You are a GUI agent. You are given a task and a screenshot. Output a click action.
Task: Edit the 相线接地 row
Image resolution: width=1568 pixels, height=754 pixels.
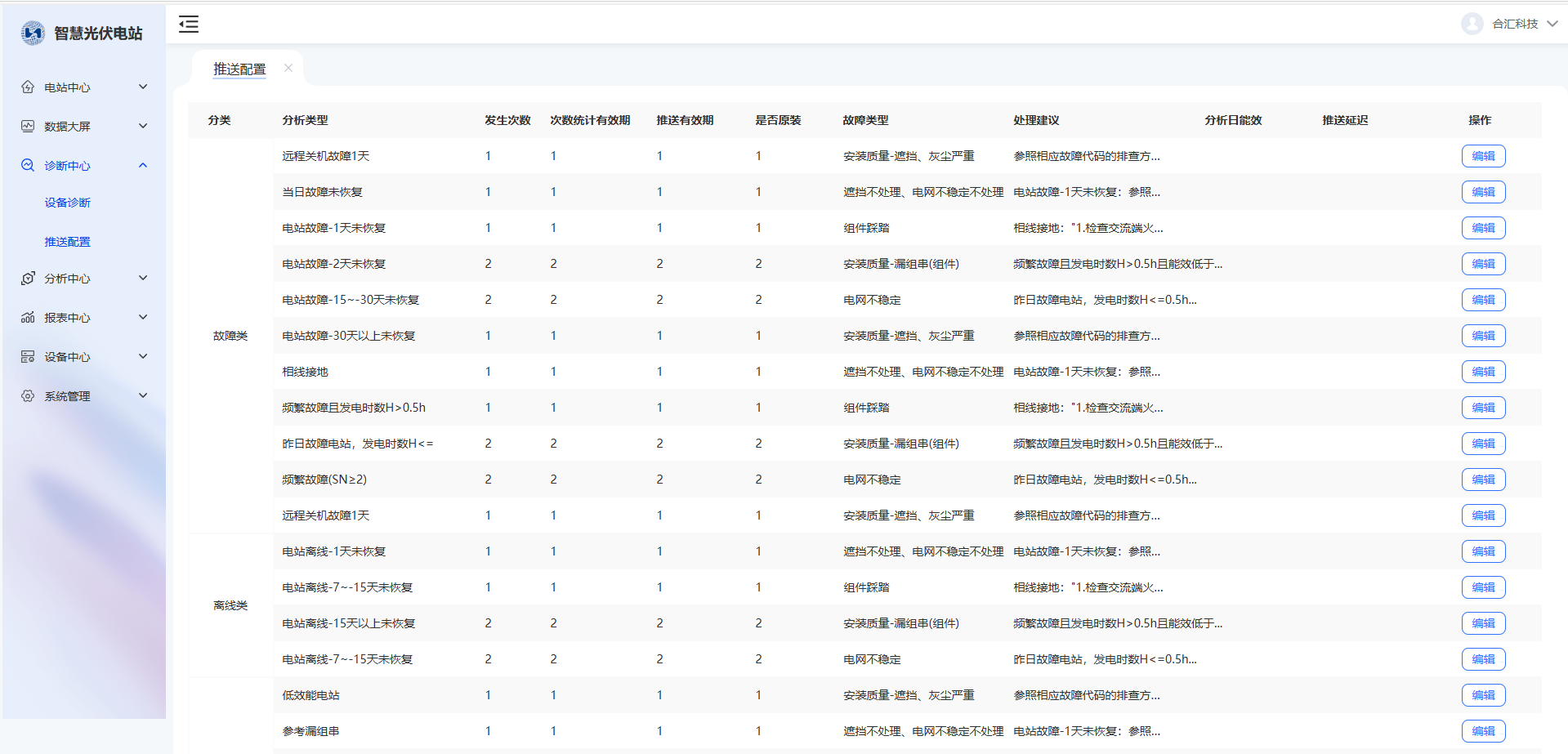point(1482,372)
